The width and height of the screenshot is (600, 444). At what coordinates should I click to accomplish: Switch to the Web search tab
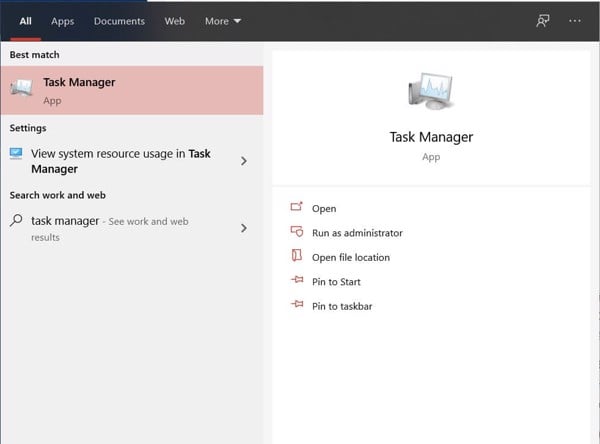[x=174, y=21]
